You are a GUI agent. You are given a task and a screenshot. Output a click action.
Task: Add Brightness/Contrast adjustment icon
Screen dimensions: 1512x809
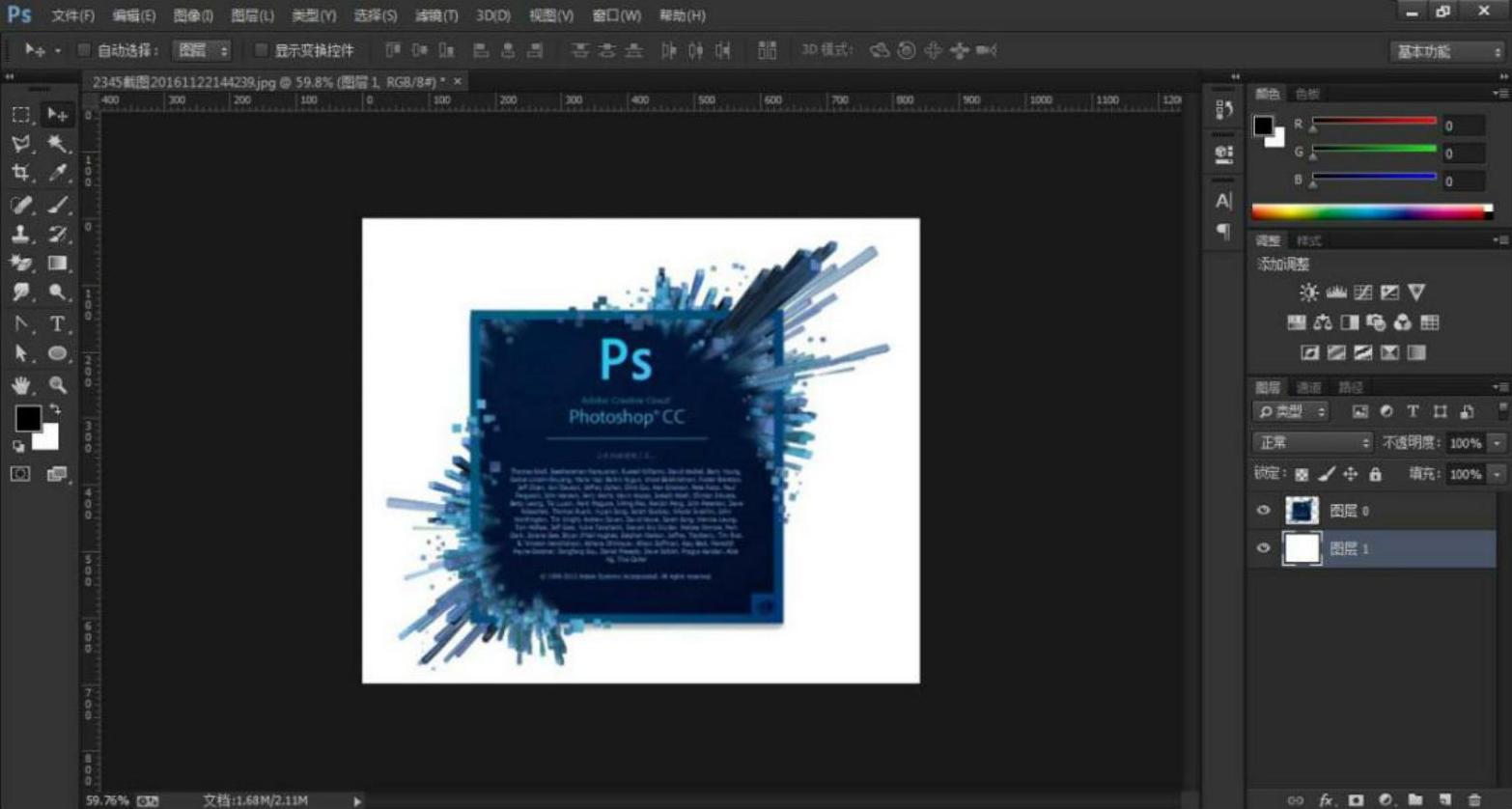click(1308, 293)
